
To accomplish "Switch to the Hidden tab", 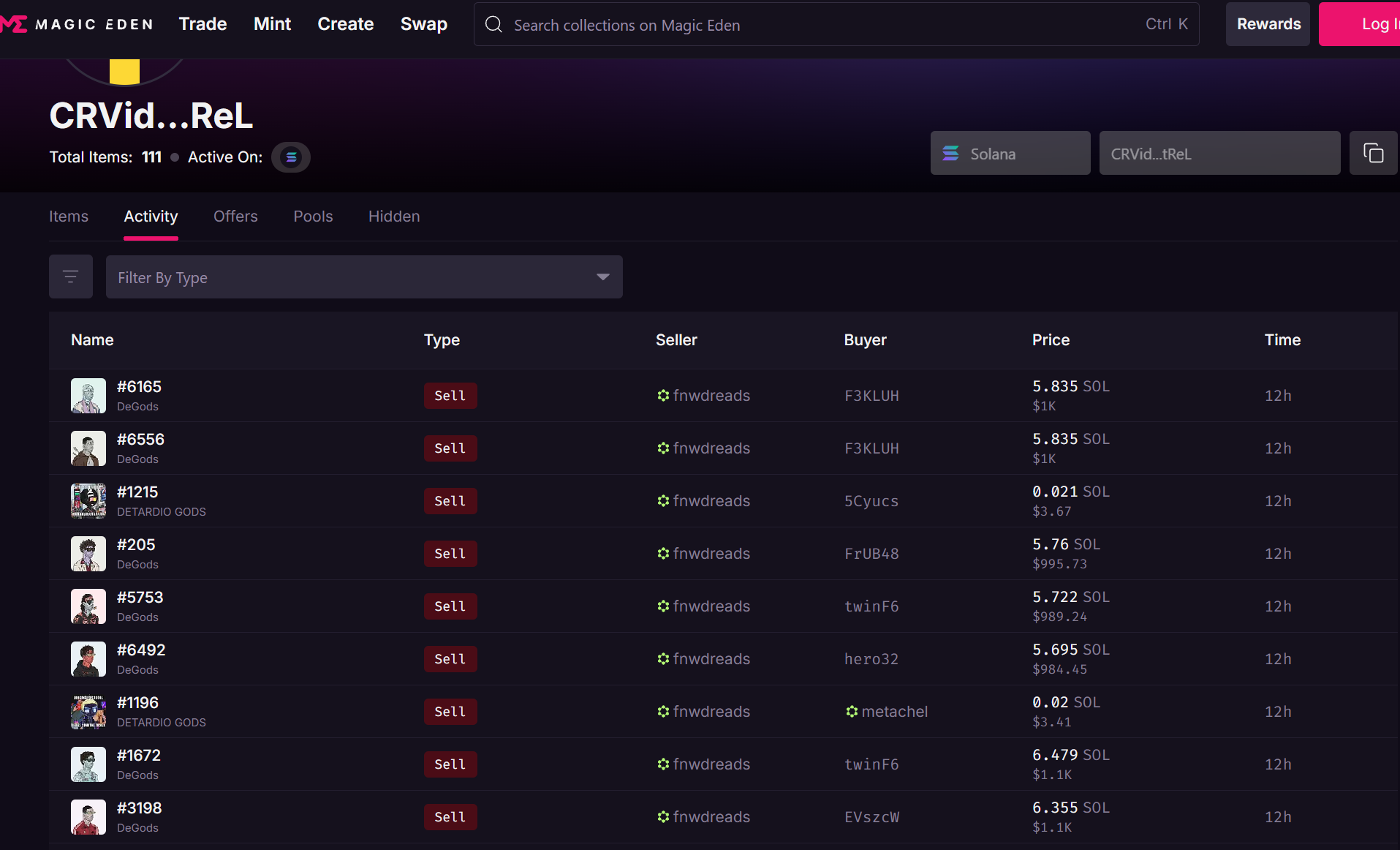I will pyautogui.click(x=394, y=217).
